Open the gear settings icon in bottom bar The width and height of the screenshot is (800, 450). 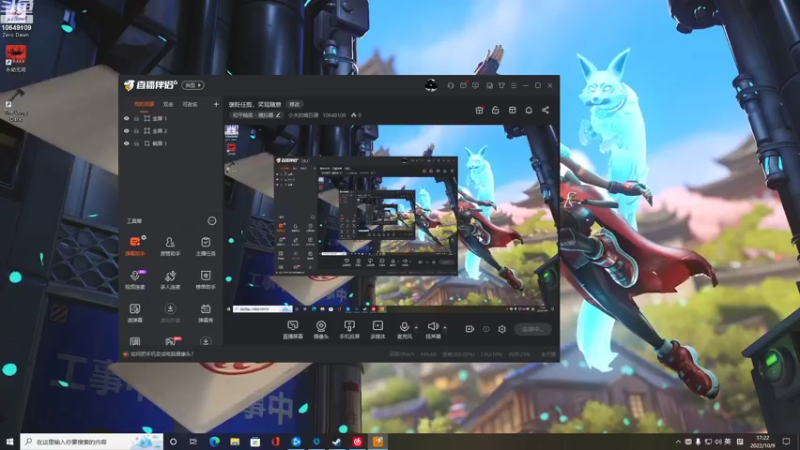tap(502, 329)
